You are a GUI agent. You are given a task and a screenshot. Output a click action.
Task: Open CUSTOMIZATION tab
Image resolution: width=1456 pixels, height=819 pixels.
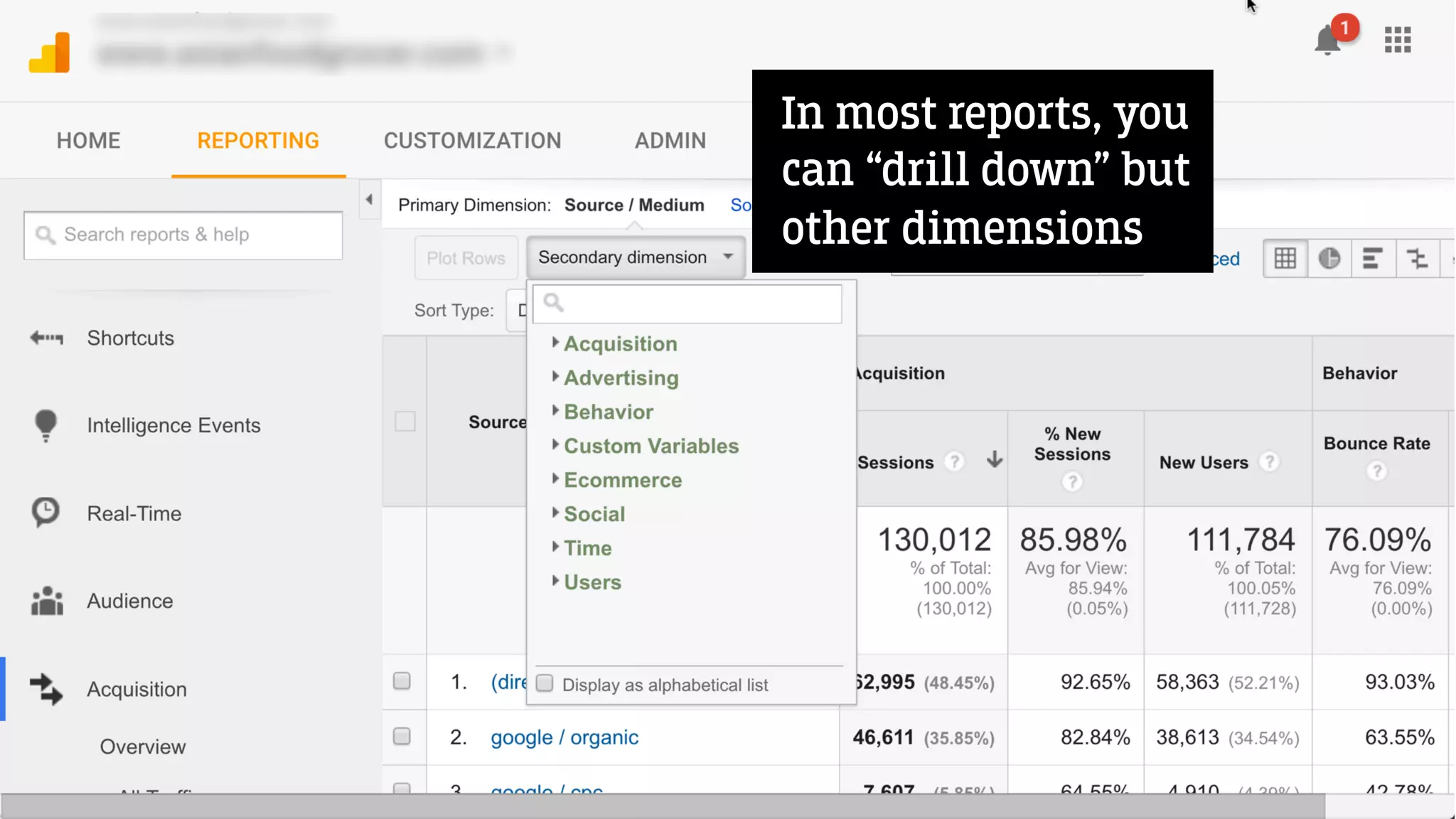coord(473,140)
